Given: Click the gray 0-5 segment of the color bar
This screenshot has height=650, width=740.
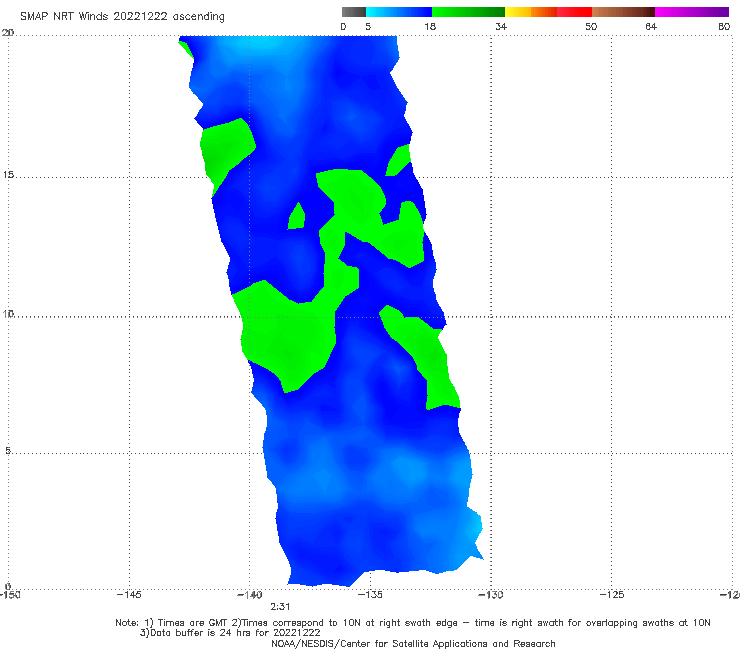Looking at the screenshot, I should (x=354, y=12).
